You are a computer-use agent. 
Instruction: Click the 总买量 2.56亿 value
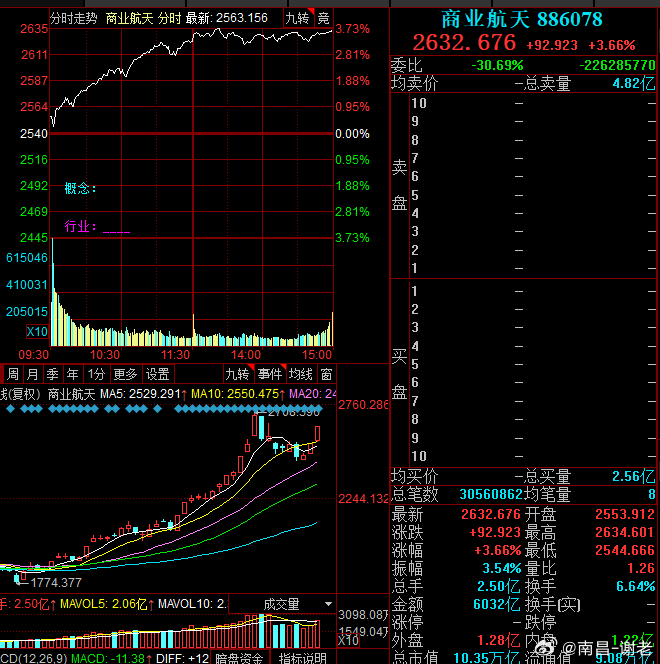633,476
